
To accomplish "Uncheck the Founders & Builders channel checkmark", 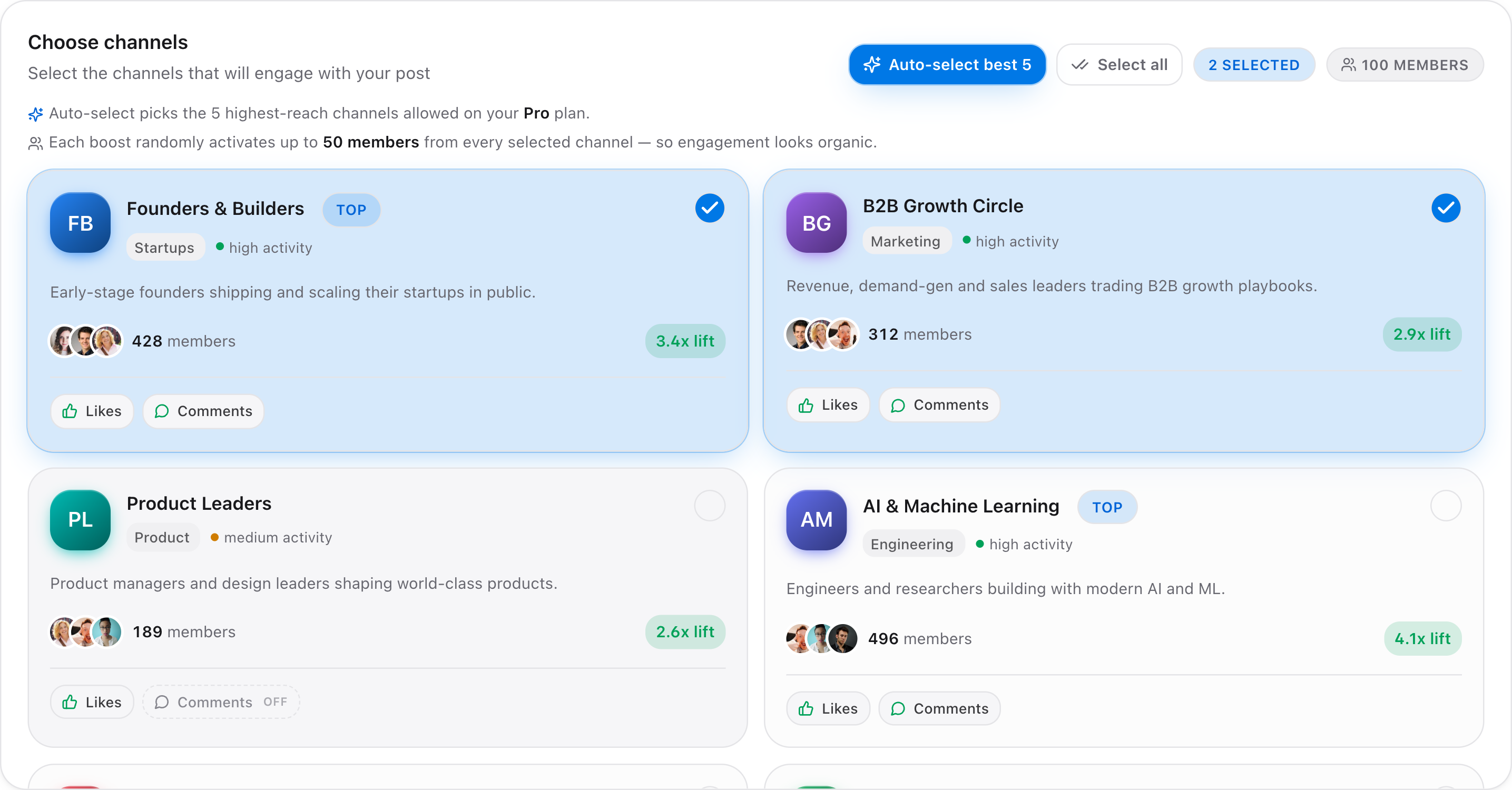I will point(710,208).
